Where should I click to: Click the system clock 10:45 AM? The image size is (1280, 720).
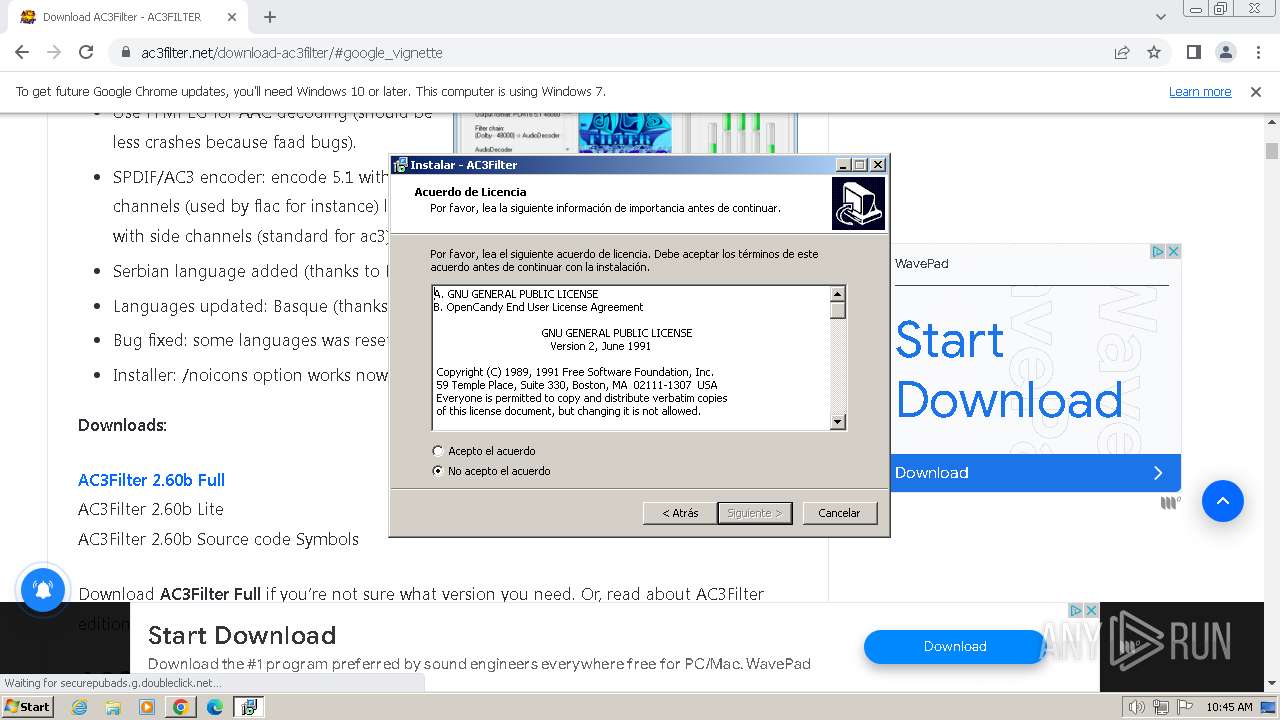(x=1229, y=707)
